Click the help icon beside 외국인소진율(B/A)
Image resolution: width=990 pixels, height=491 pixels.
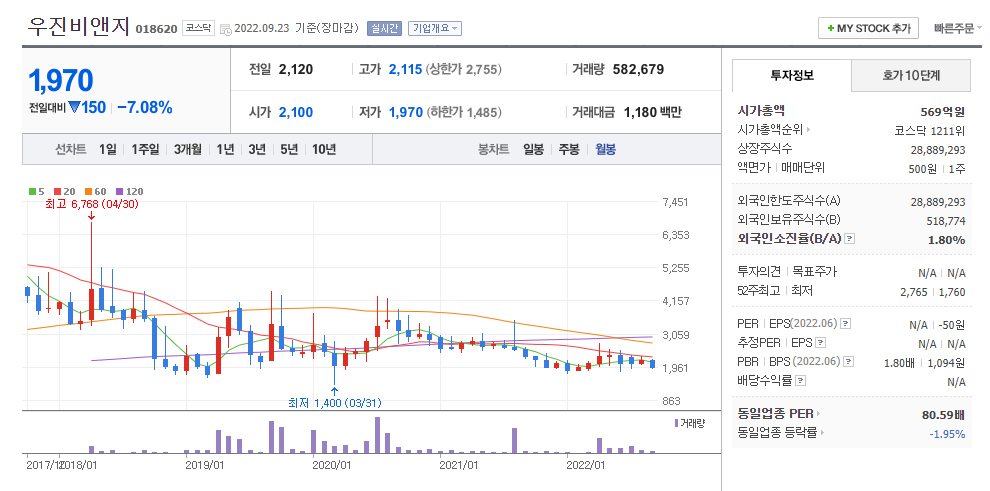tap(850, 239)
